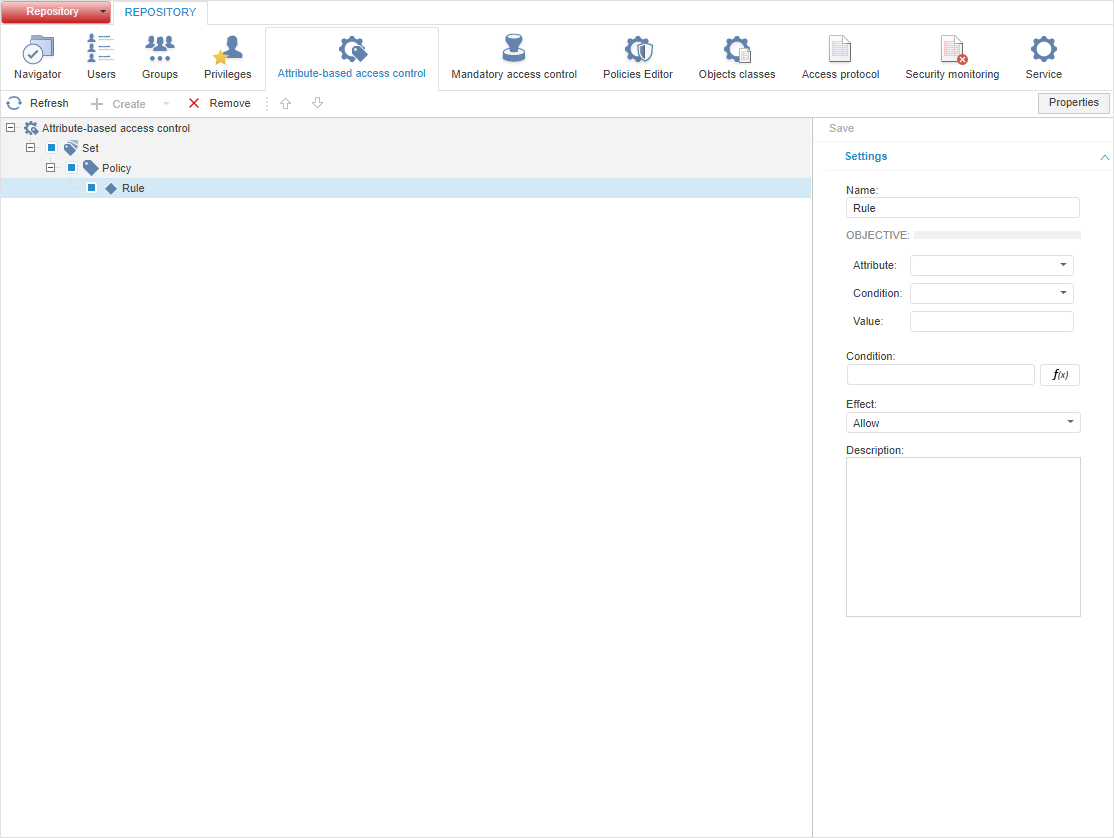
Task: Toggle the checkbox next to Set
Action: pos(52,148)
